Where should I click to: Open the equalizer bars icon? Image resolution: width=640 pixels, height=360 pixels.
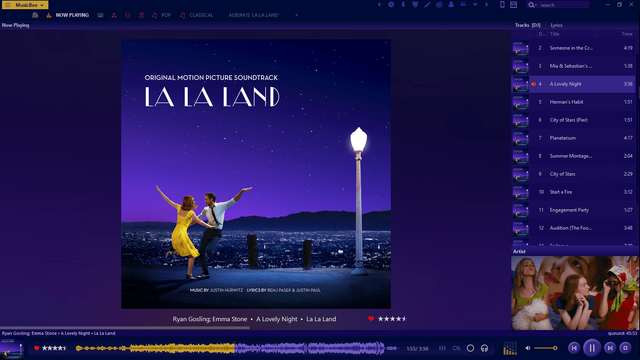[x=442, y=348]
